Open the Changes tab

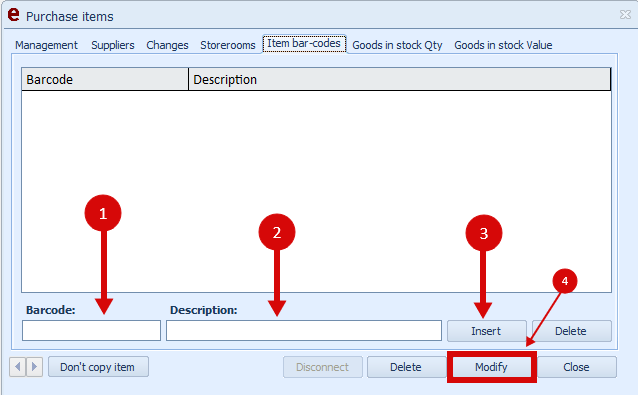pyautogui.click(x=167, y=45)
